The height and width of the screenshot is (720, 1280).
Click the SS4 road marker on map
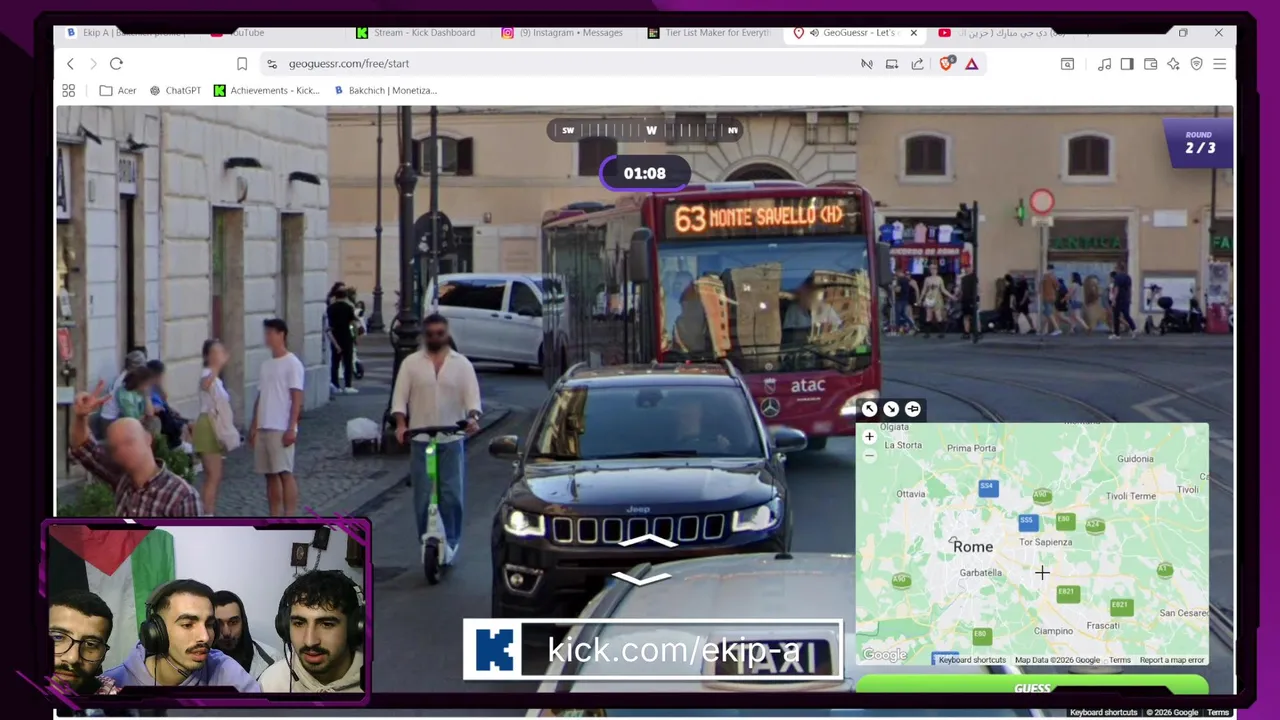(x=987, y=487)
